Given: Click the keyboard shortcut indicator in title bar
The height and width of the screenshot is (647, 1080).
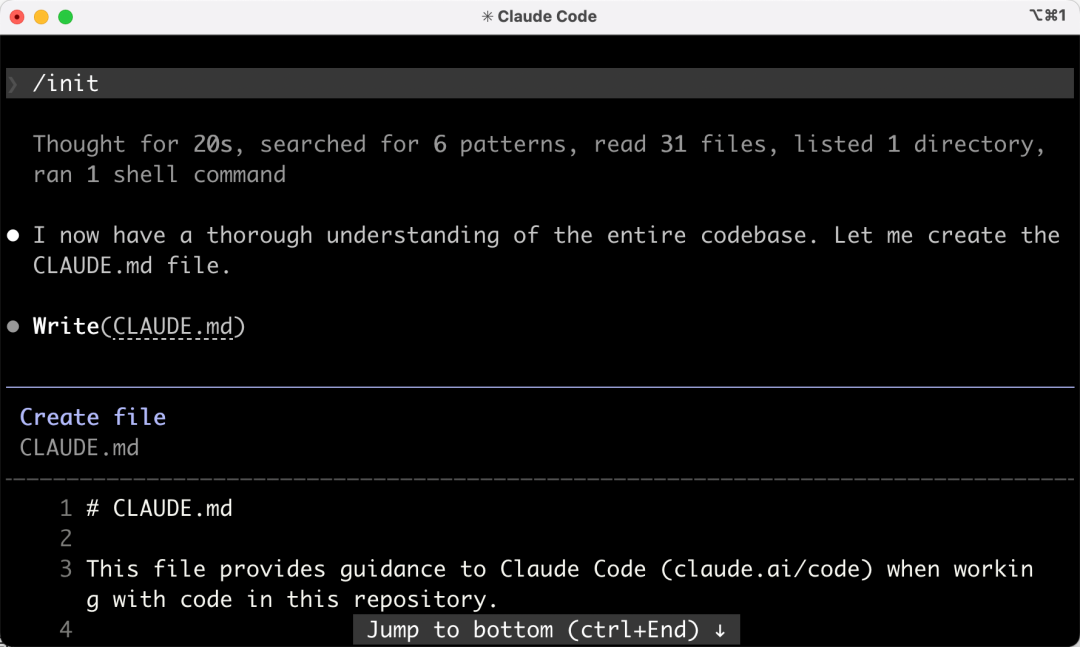Looking at the screenshot, I should point(1048,15).
